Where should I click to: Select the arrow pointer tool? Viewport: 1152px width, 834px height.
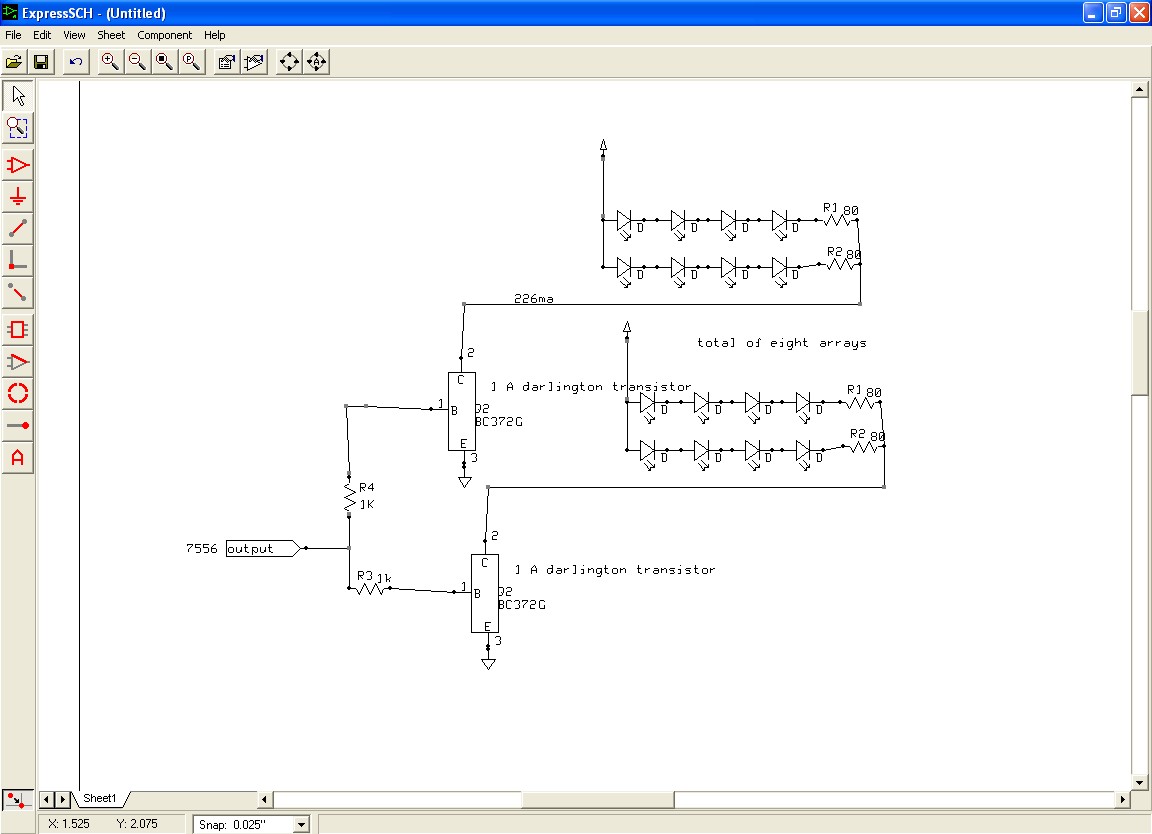point(18,96)
